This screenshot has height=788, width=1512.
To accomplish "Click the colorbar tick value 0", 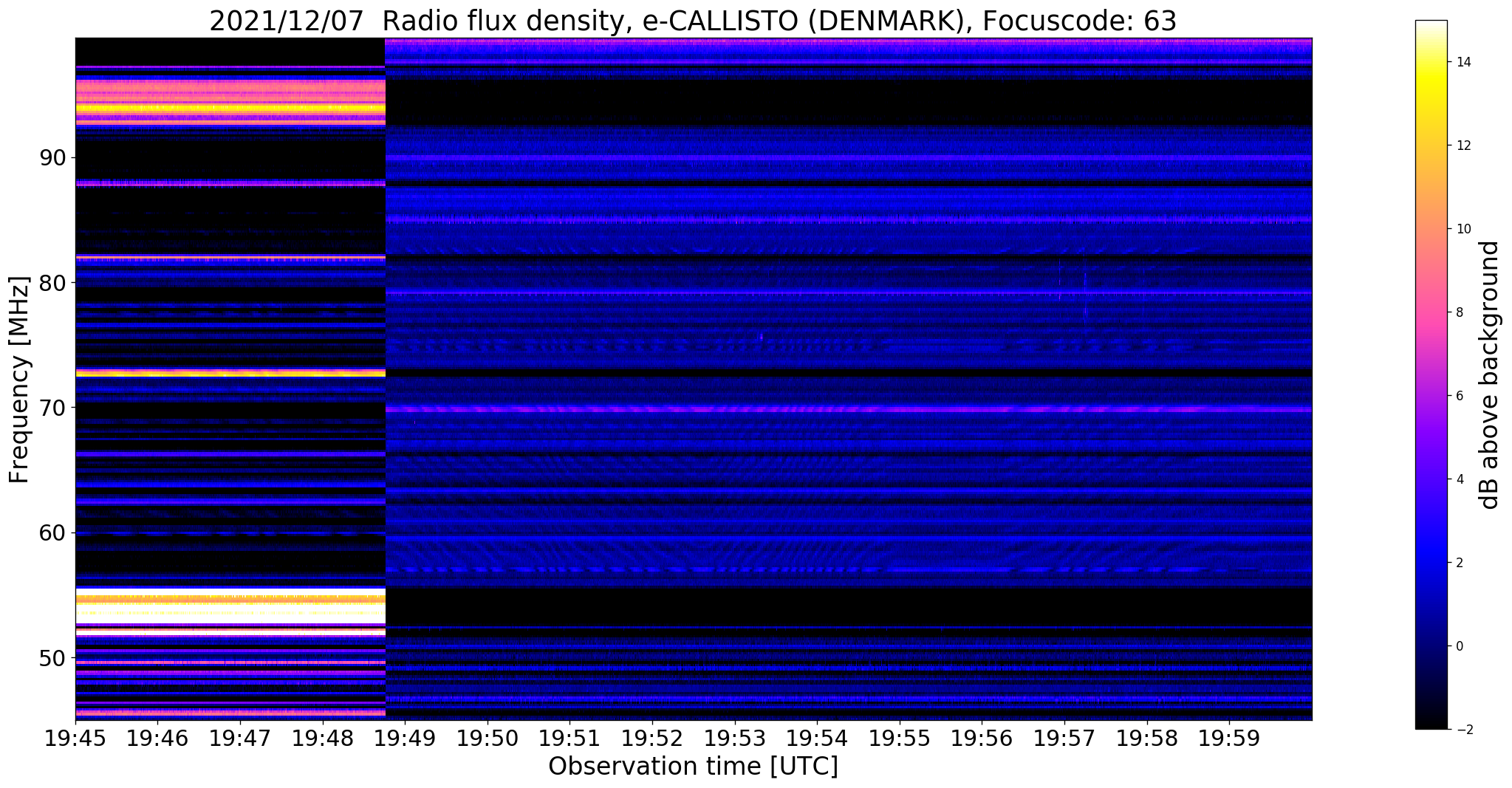I will 1459,646.
